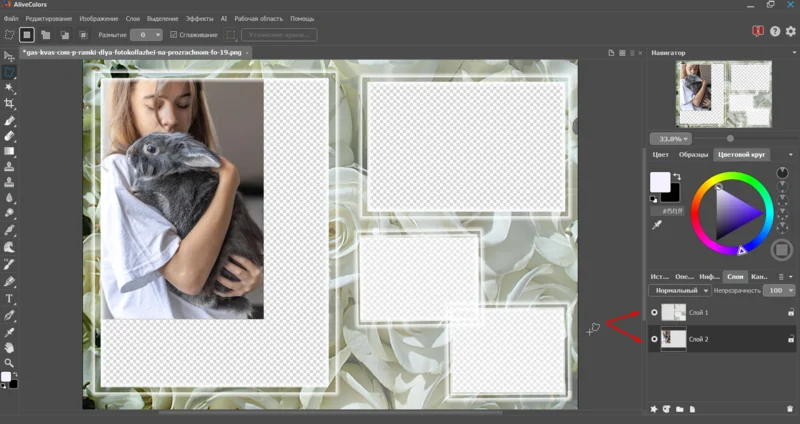Open the zoom percentage dropdown 33.8%
This screenshot has width=800, height=424.
tap(672, 139)
